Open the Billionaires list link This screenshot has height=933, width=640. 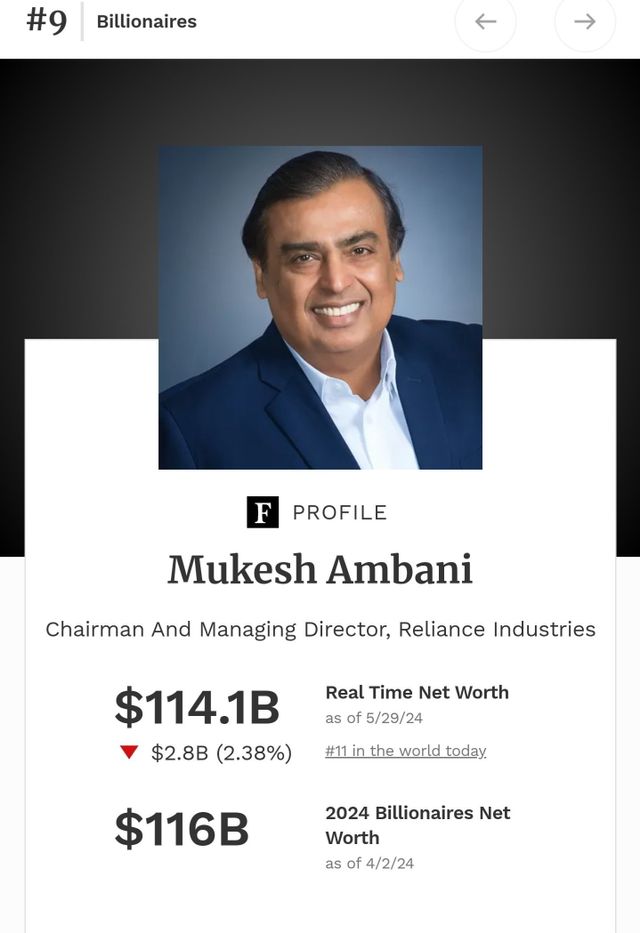pyautogui.click(x=146, y=21)
